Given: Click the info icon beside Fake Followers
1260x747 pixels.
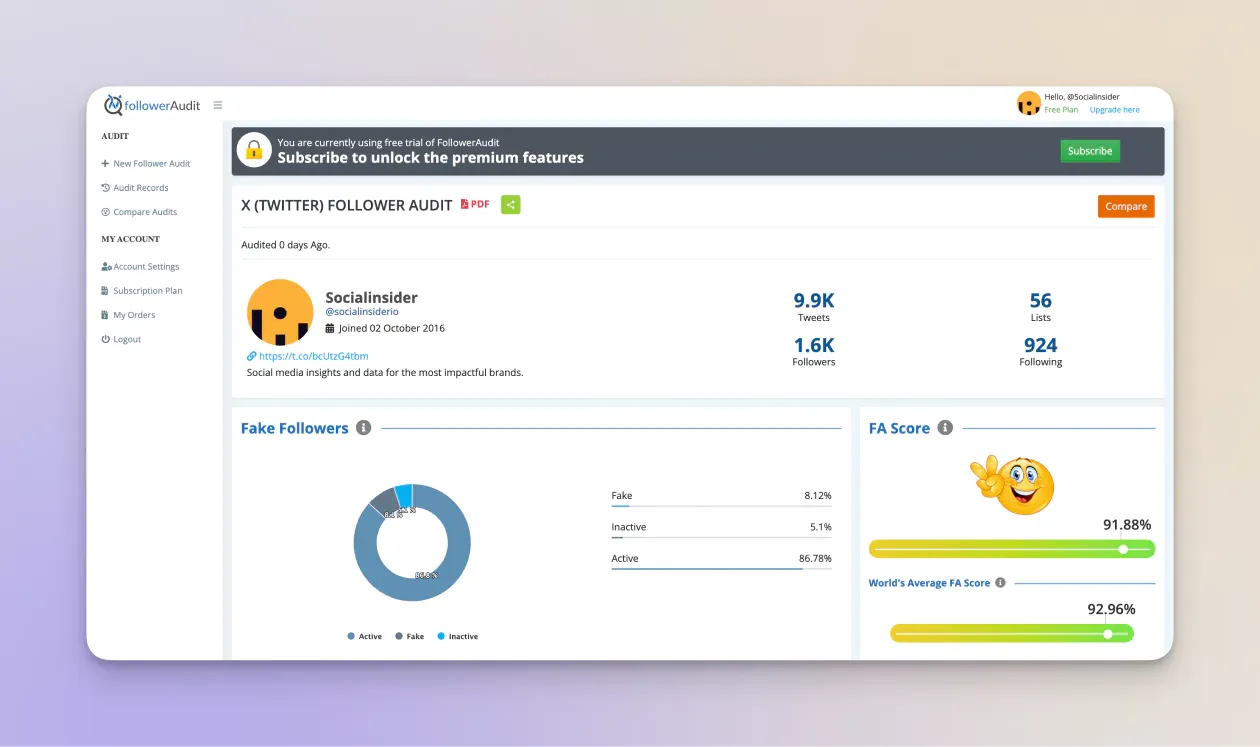Looking at the screenshot, I should point(364,428).
